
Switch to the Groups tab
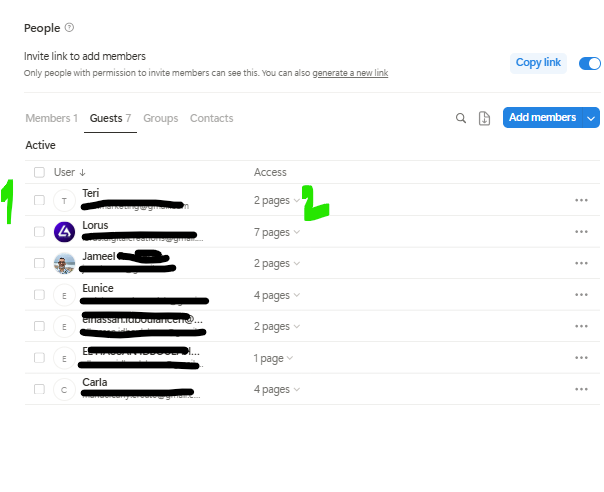click(161, 118)
